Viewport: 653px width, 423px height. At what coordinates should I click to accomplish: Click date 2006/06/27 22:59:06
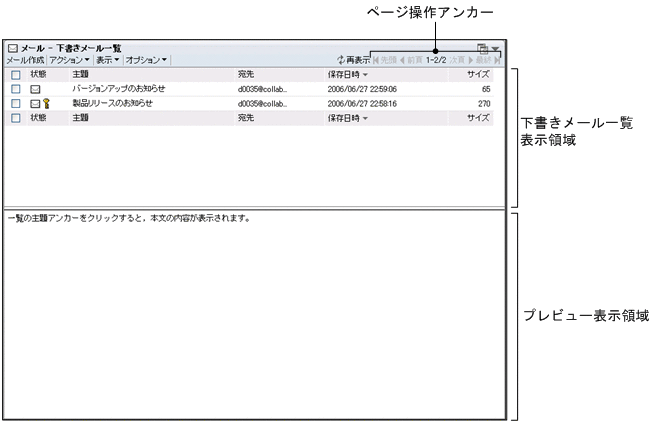point(362,89)
